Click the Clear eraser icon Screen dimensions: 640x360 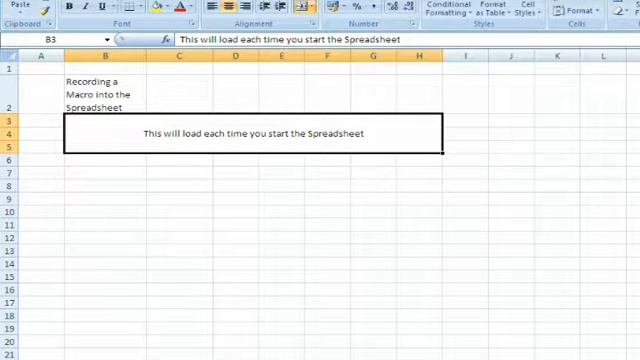pyautogui.click(x=619, y=11)
